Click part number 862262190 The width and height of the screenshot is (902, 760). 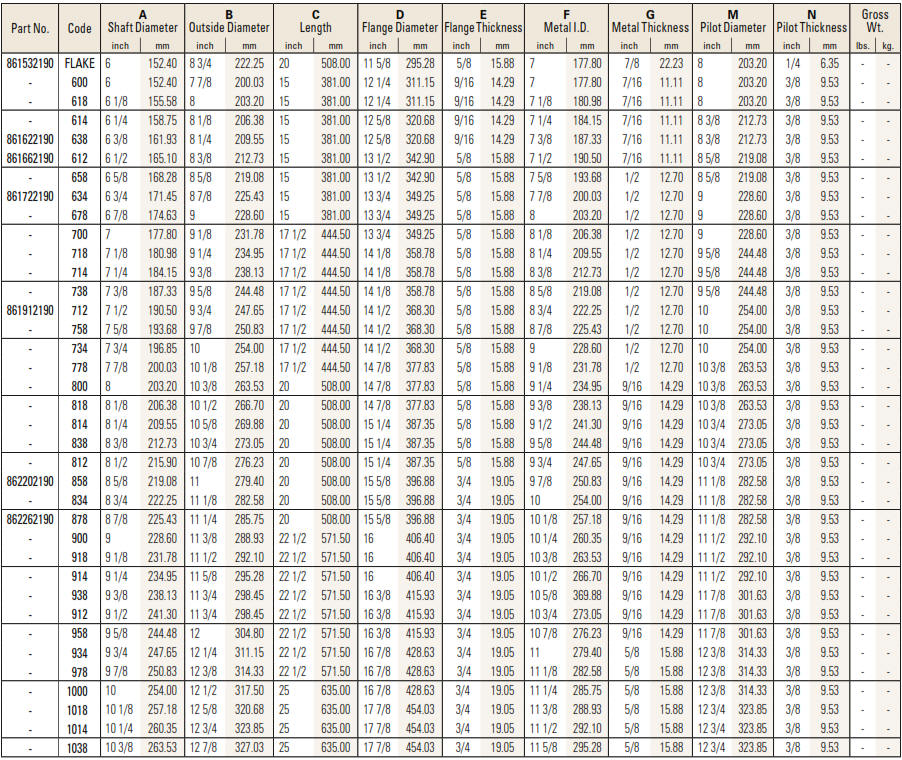[x=31, y=519]
